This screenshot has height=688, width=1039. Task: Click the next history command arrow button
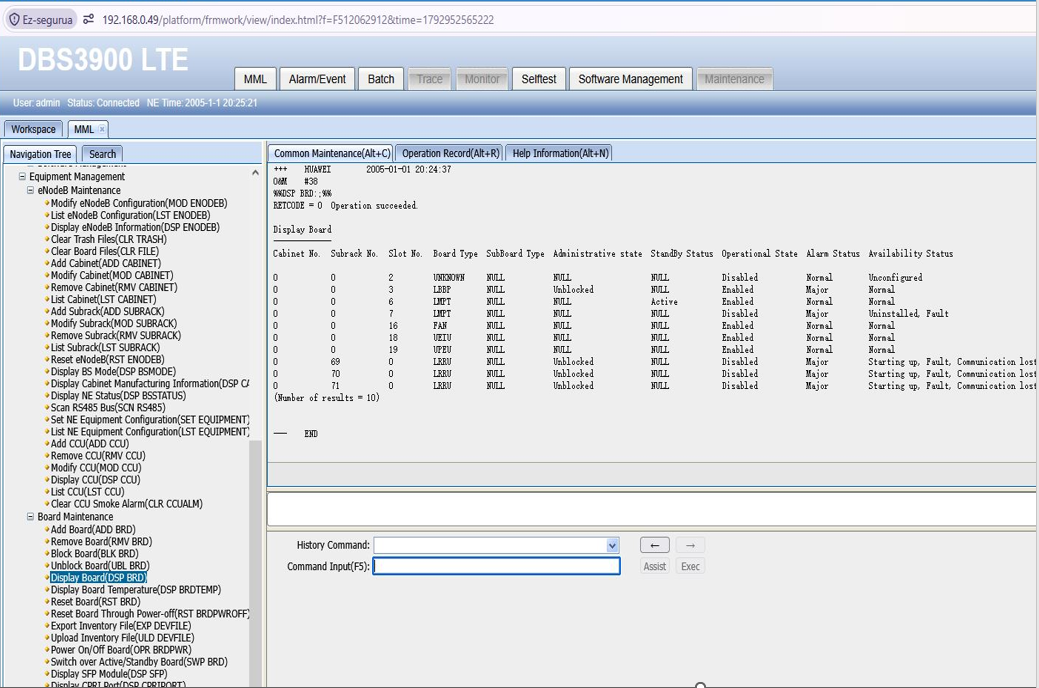pyautogui.click(x=690, y=545)
